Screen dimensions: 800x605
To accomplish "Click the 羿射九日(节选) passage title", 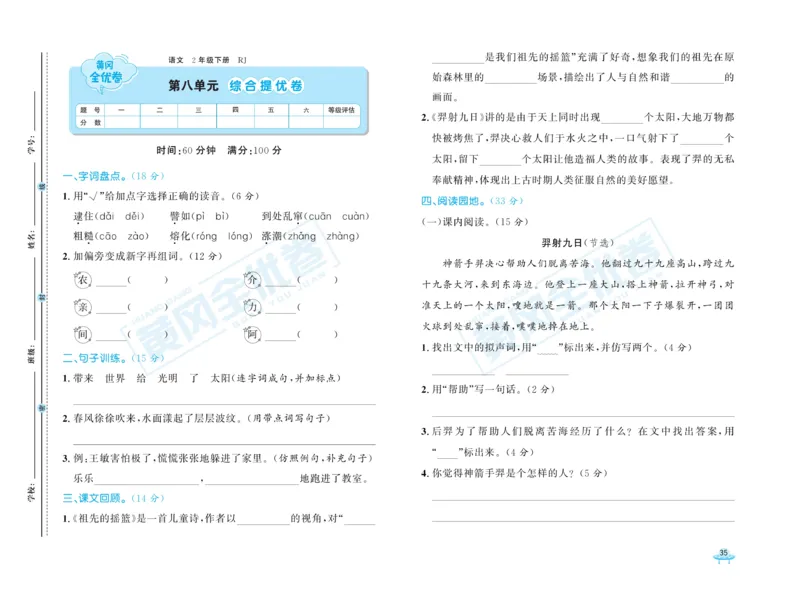I will coord(579,242).
